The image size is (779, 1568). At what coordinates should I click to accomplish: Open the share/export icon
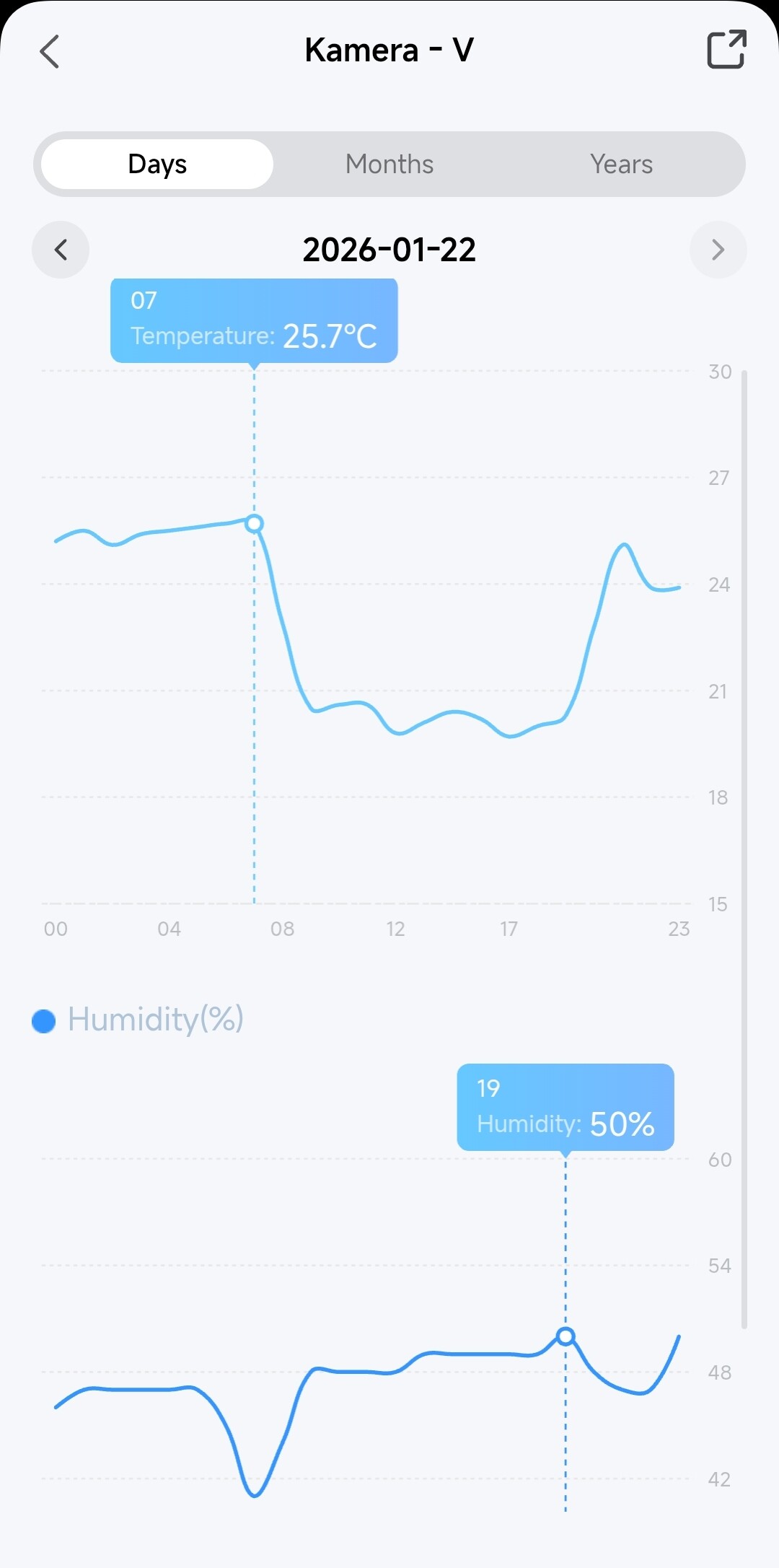[x=726, y=50]
